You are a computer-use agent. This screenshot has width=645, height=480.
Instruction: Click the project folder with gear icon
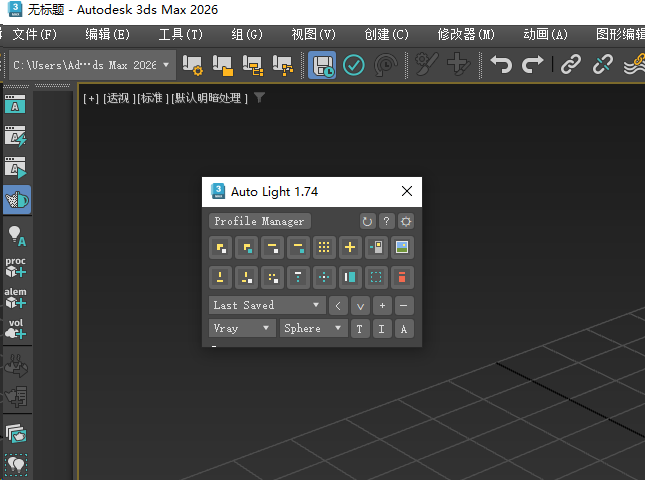click(192, 65)
